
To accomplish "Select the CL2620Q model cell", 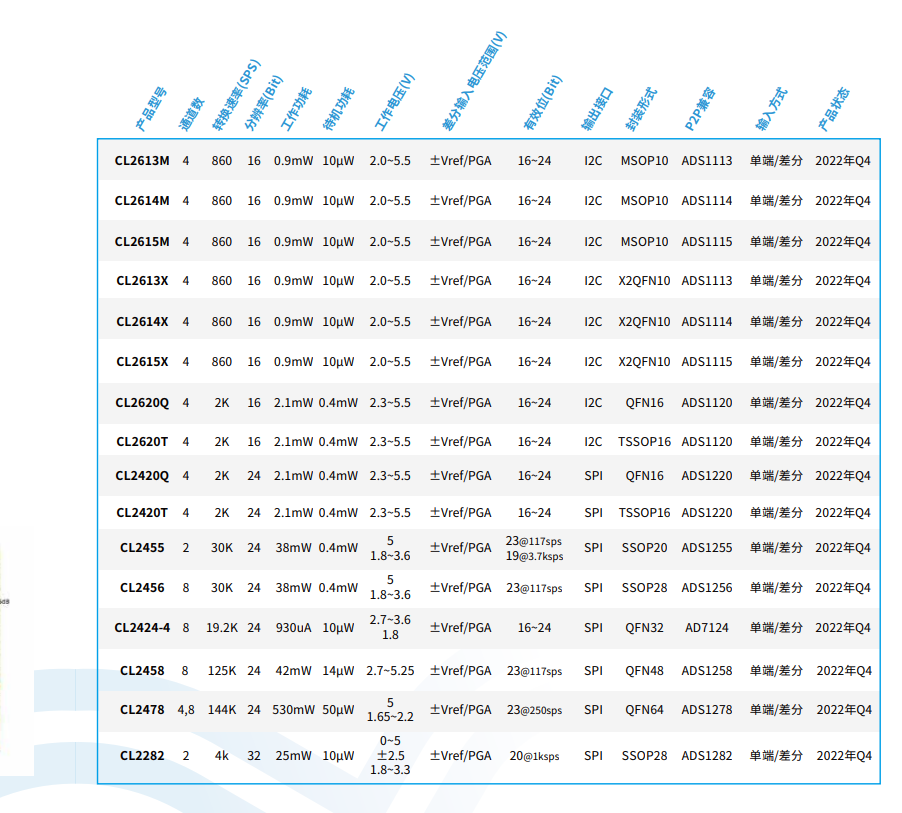I will (142, 403).
